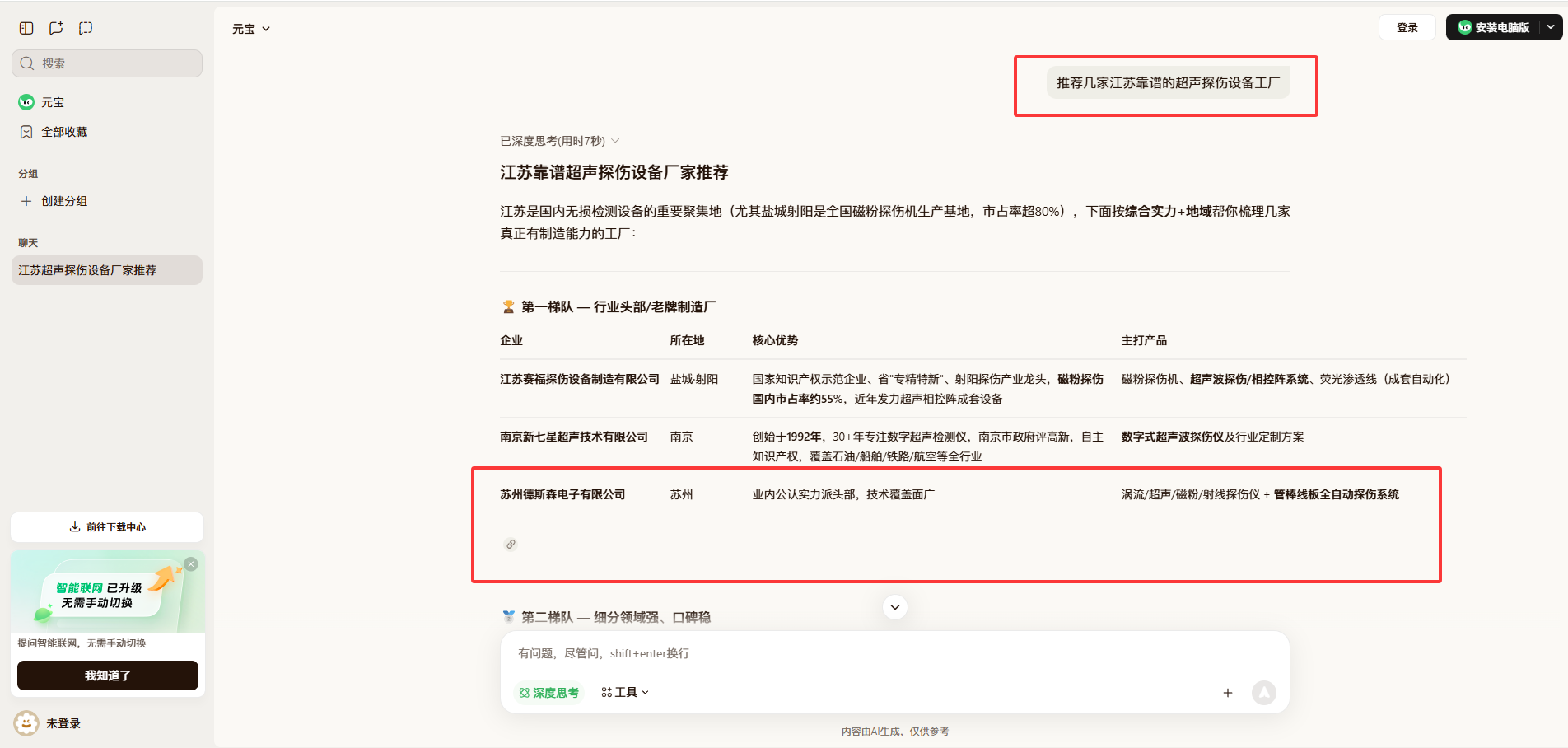Jump to bottom with the down-arrow button
1568x748 pixels.
[x=895, y=607]
